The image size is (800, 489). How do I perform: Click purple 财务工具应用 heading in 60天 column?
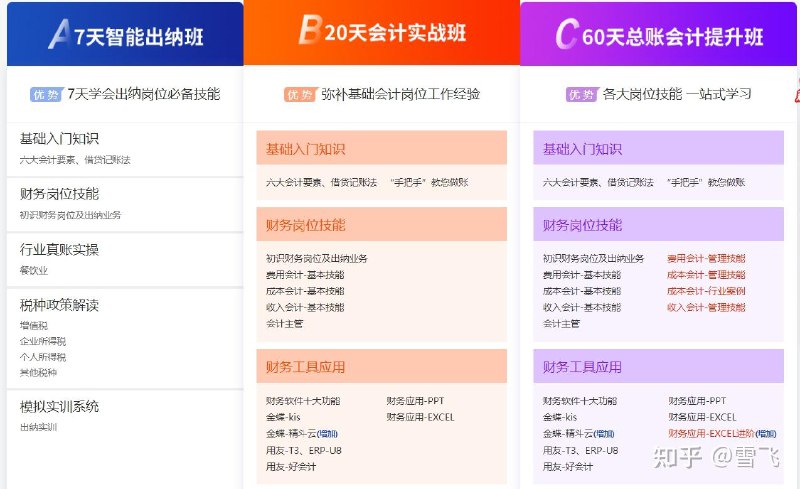tap(659, 366)
